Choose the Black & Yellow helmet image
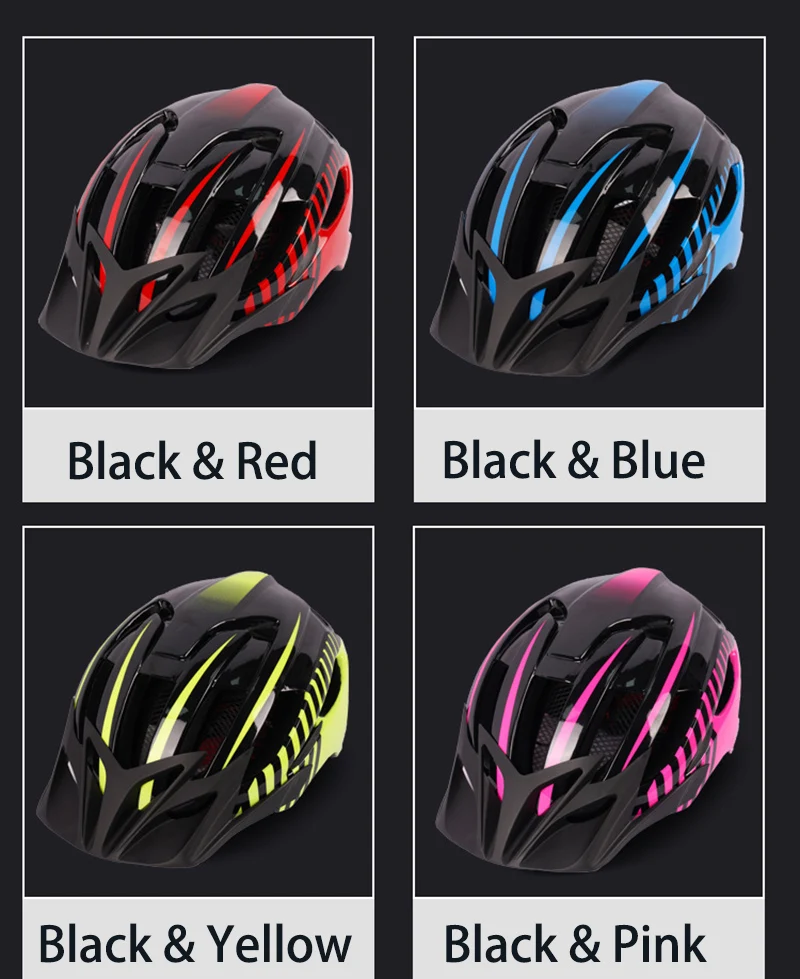This screenshot has height=979, width=800. (198, 712)
